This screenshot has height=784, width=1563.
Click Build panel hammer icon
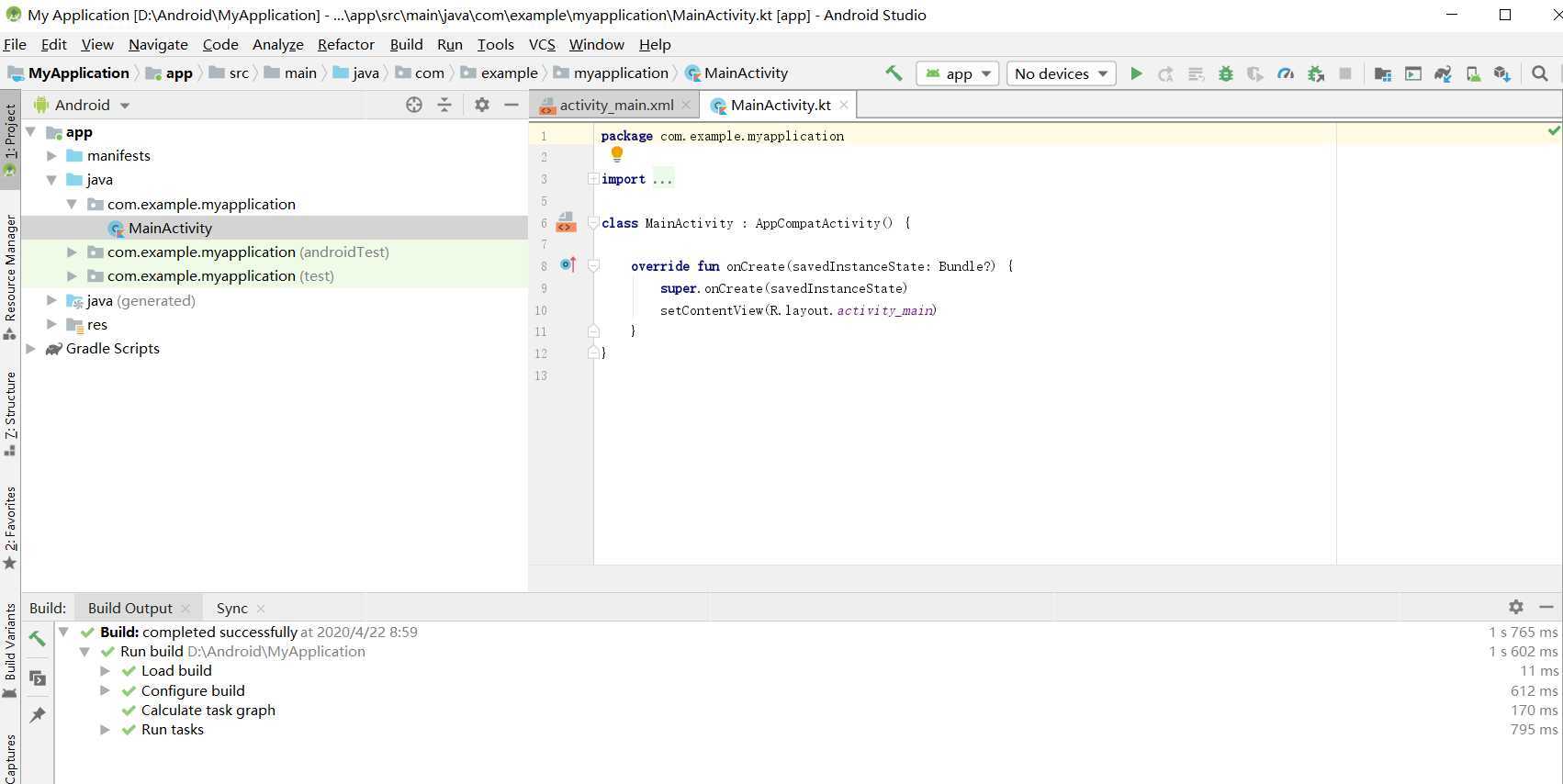(37, 638)
